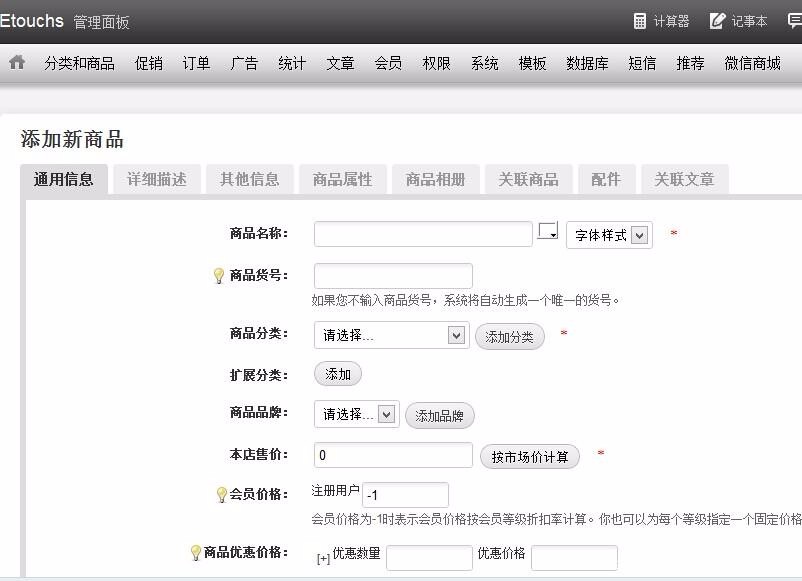Open the 商品品牌 请选择 dropdown
This screenshot has width=802, height=581.
coord(355,415)
